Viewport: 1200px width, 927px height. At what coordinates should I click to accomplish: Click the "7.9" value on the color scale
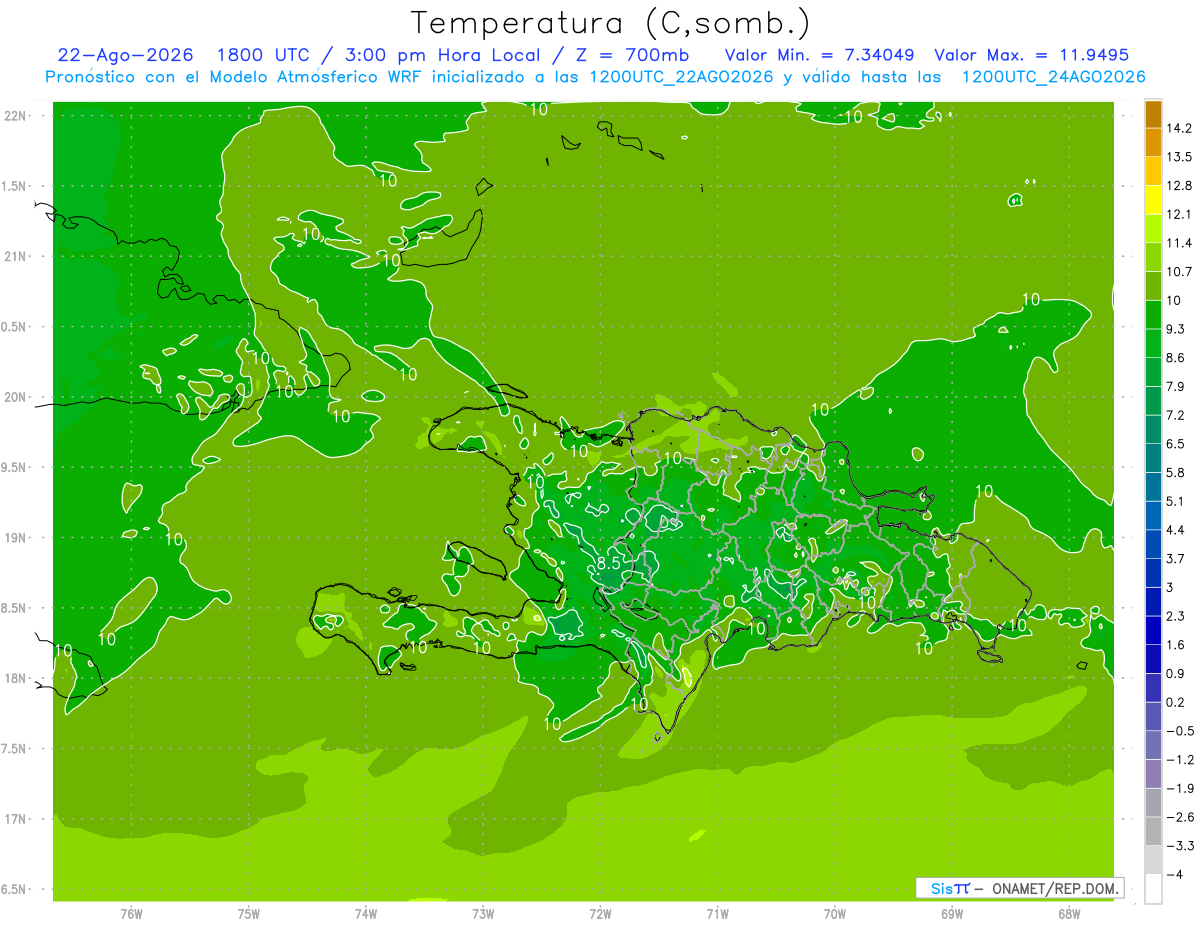[x=1175, y=386]
